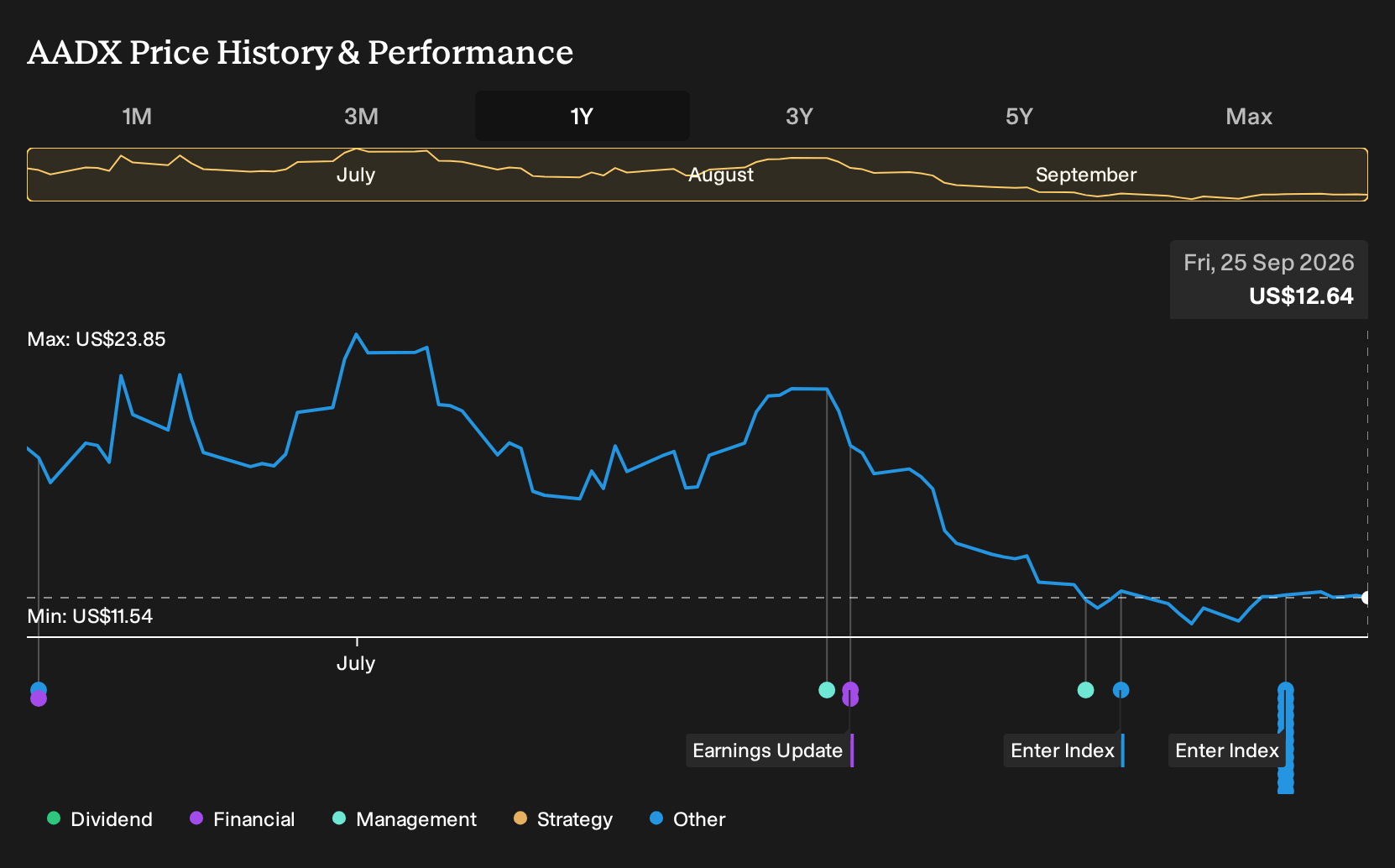Image resolution: width=1395 pixels, height=868 pixels.
Task: Toggle the Financial event filter
Action: point(243,818)
